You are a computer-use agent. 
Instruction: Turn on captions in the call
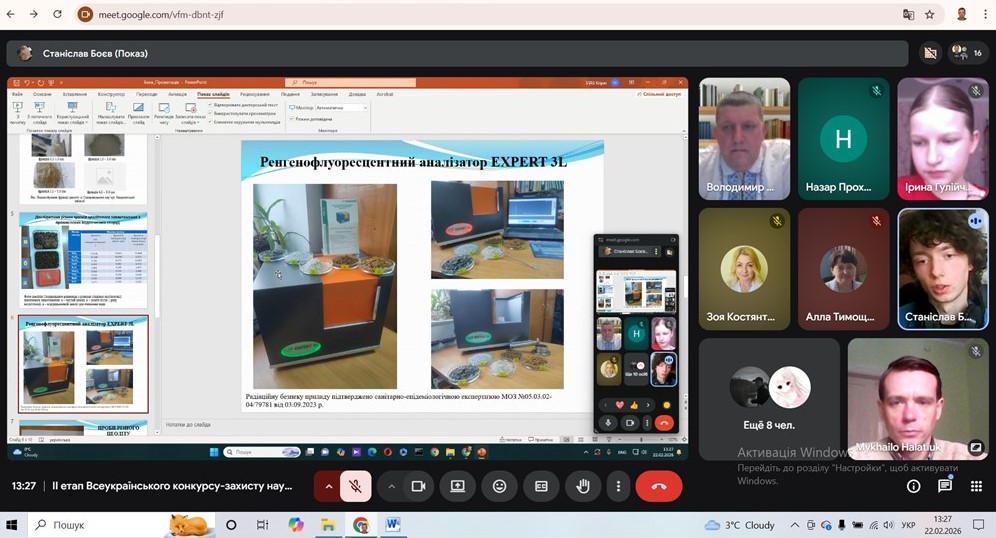(x=541, y=486)
